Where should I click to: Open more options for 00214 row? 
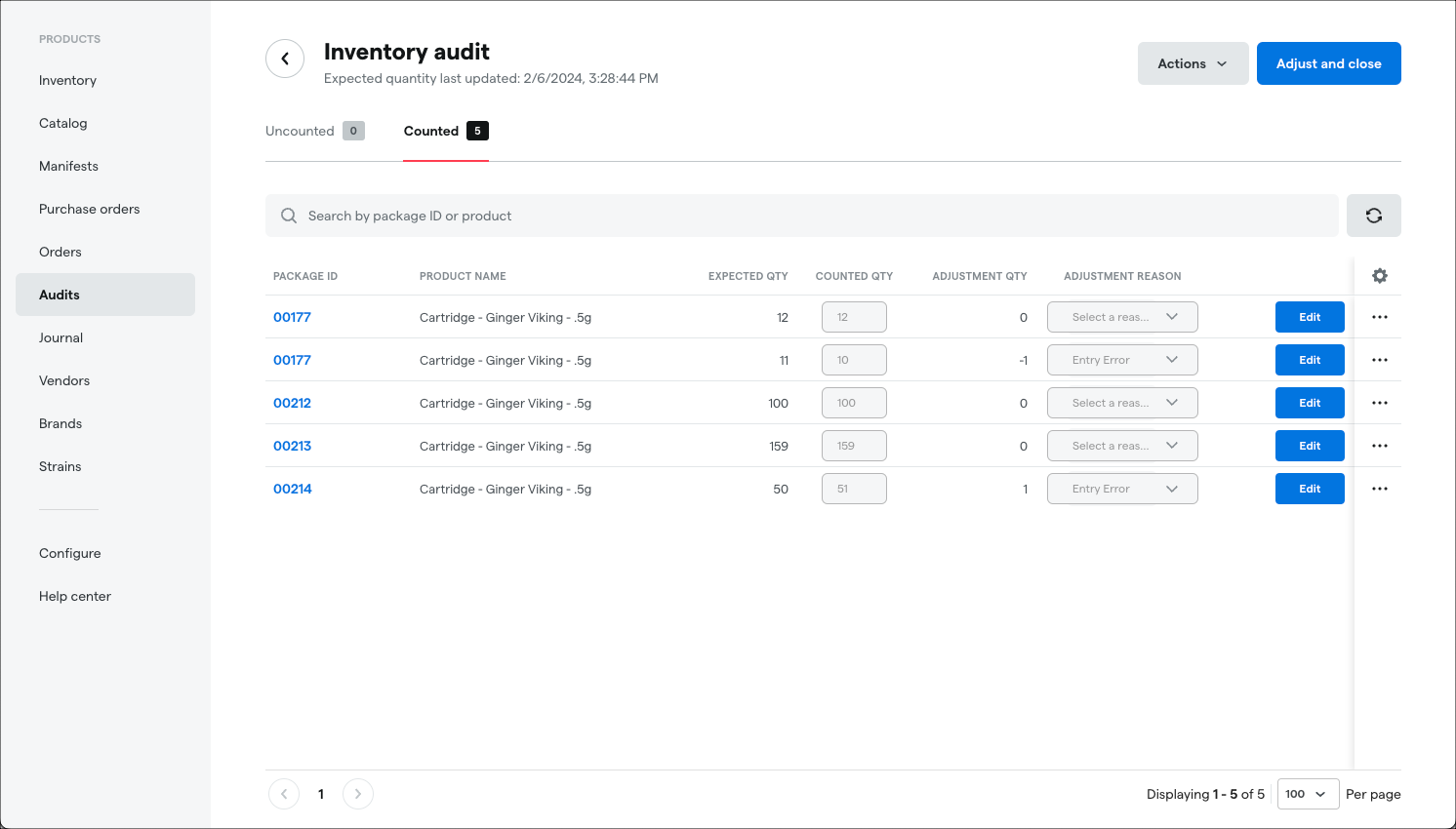1379,489
